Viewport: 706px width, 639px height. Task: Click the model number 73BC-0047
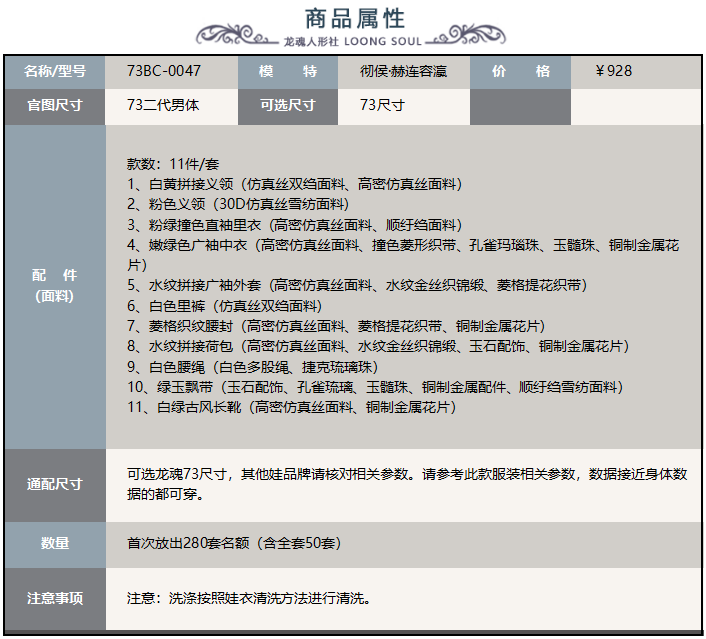pos(164,71)
